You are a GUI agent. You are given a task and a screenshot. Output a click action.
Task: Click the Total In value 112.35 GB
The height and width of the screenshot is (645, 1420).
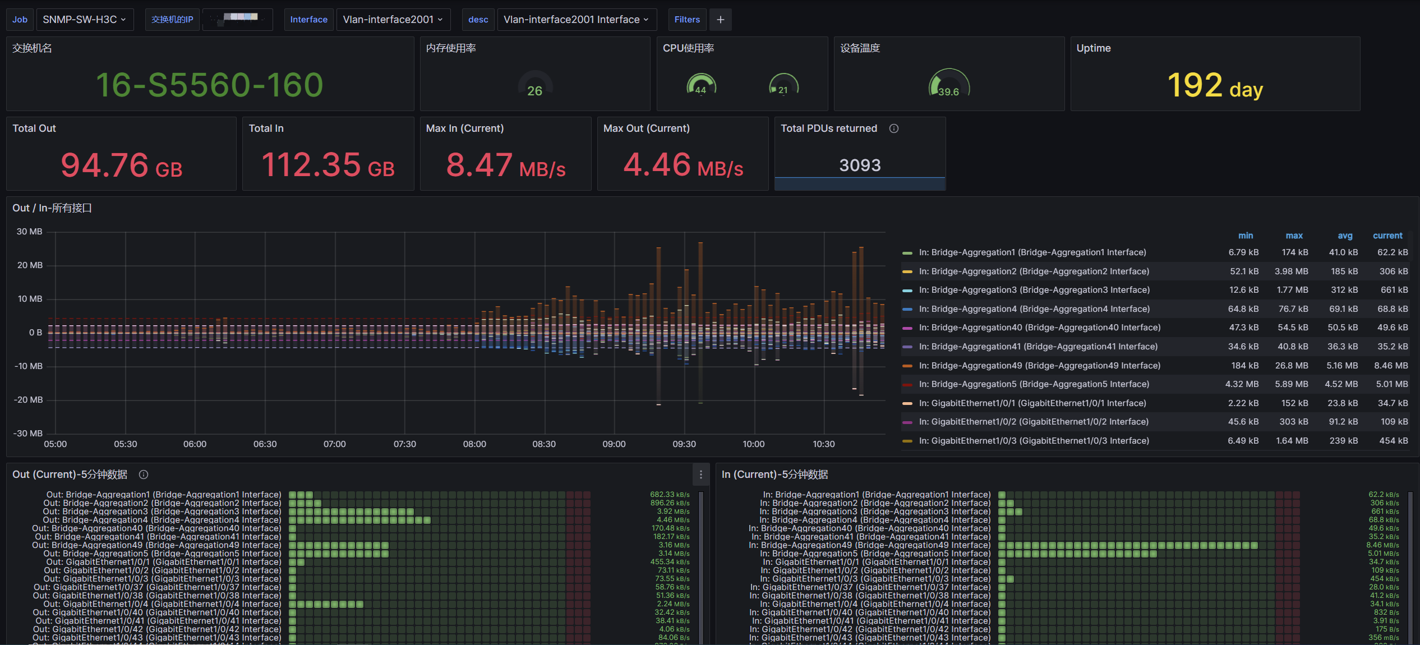(328, 165)
